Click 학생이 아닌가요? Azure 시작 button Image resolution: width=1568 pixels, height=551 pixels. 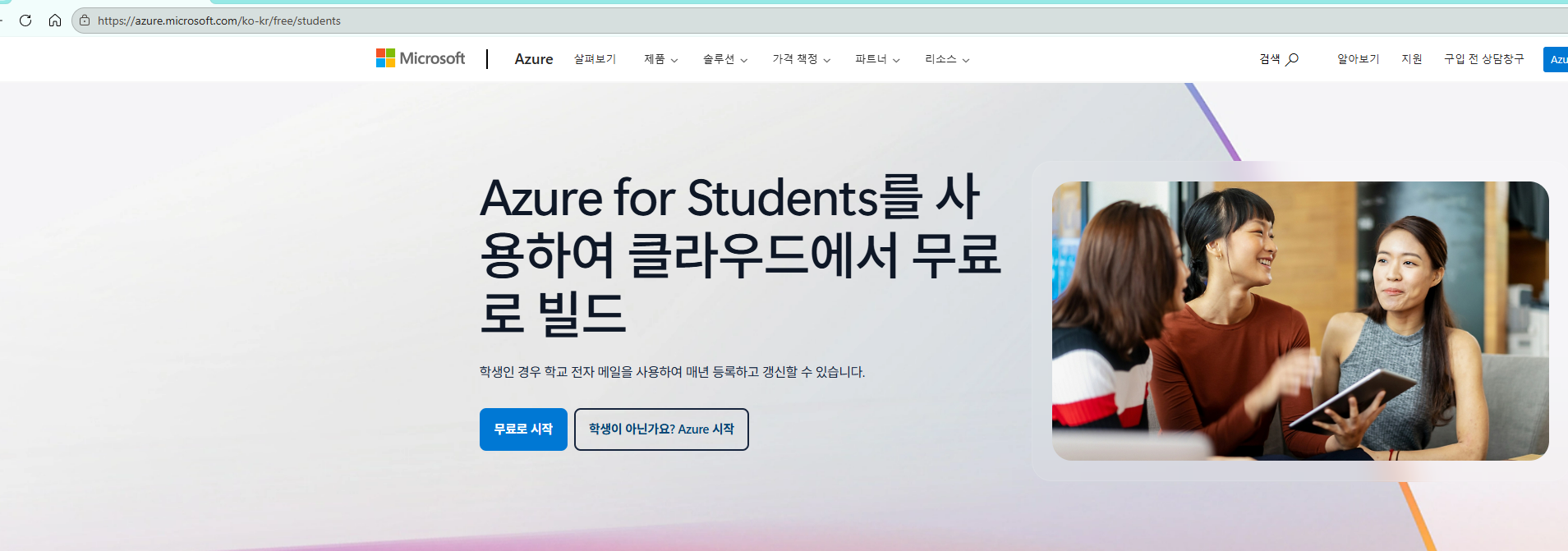tap(661, 429)
